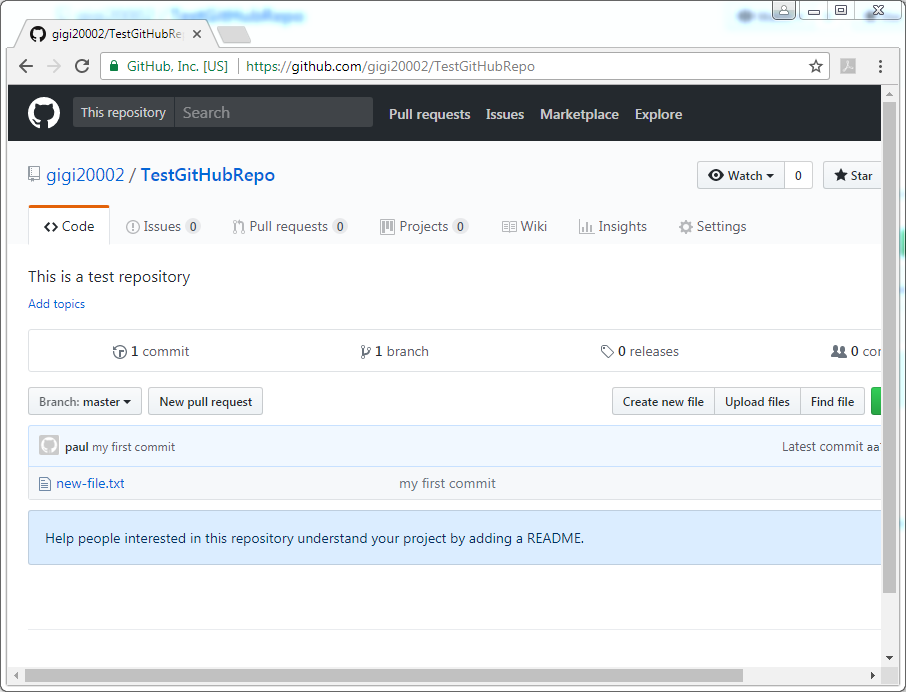906x692 pixels.
Task: Click the green secure padlock icon
Action: (x=114, y=66)
